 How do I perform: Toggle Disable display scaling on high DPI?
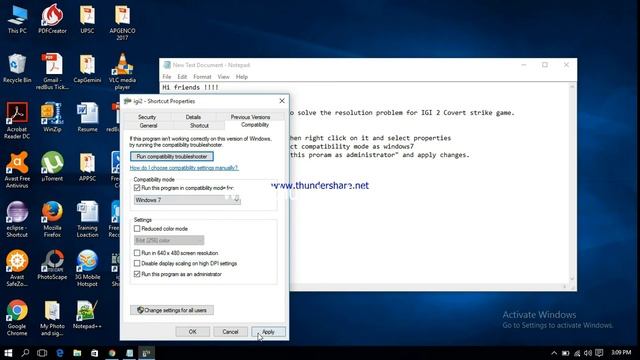click(x=137, y=263)
